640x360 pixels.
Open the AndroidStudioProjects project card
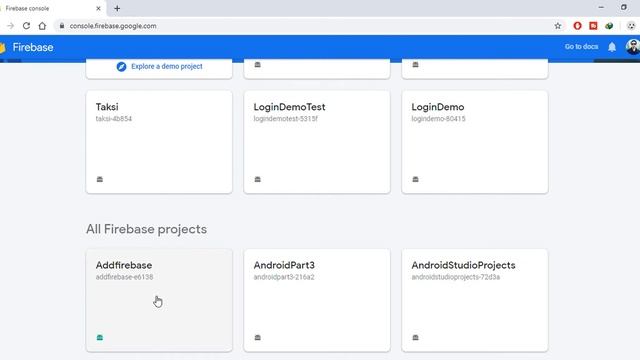tap(475, 300)
